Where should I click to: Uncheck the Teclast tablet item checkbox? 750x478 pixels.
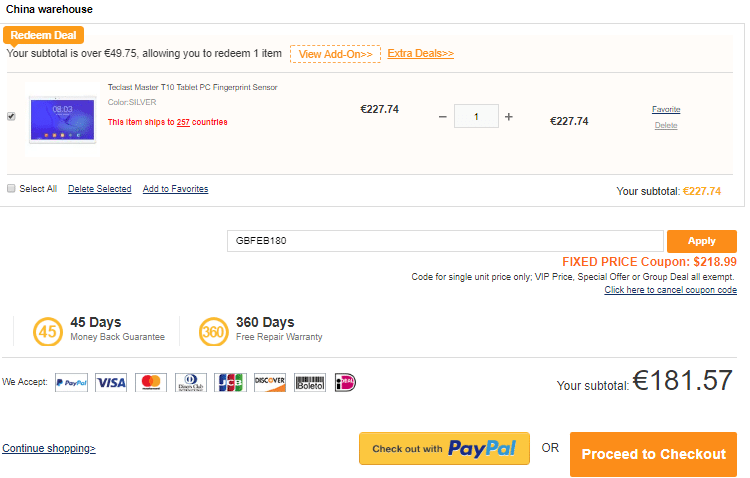pyautogui.click(x=11, y=116)
